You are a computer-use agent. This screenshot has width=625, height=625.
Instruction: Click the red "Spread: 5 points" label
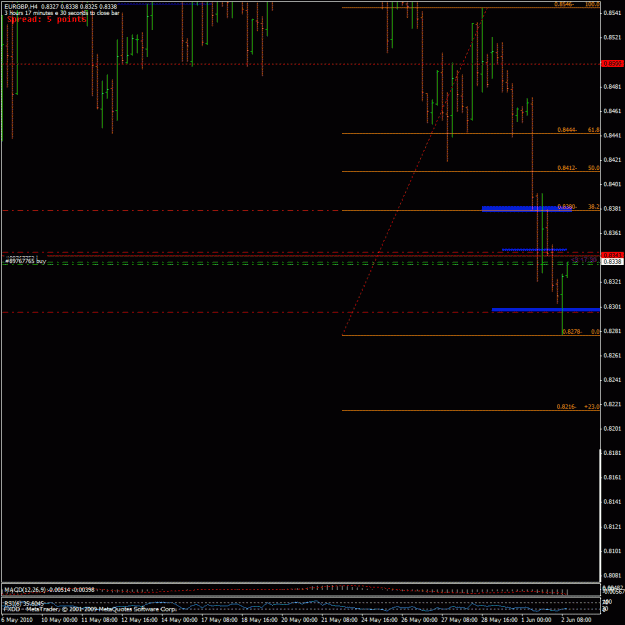pos(47,19)
